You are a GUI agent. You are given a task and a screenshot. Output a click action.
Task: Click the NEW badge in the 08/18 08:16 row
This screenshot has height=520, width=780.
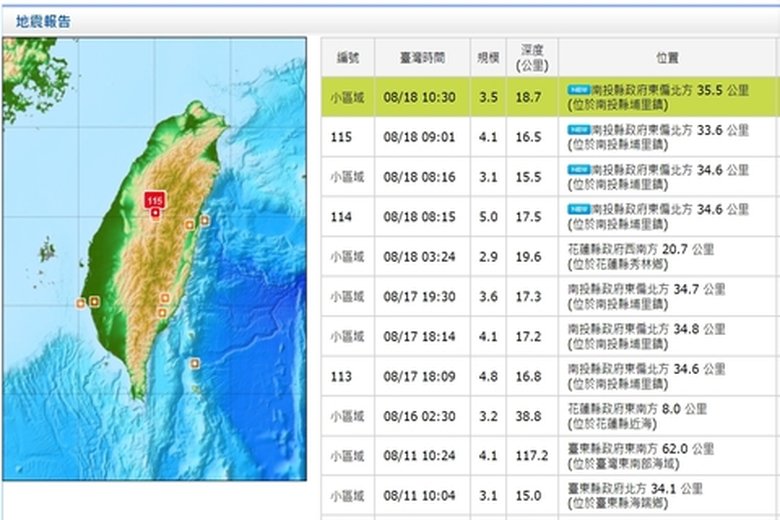[579, 170]
